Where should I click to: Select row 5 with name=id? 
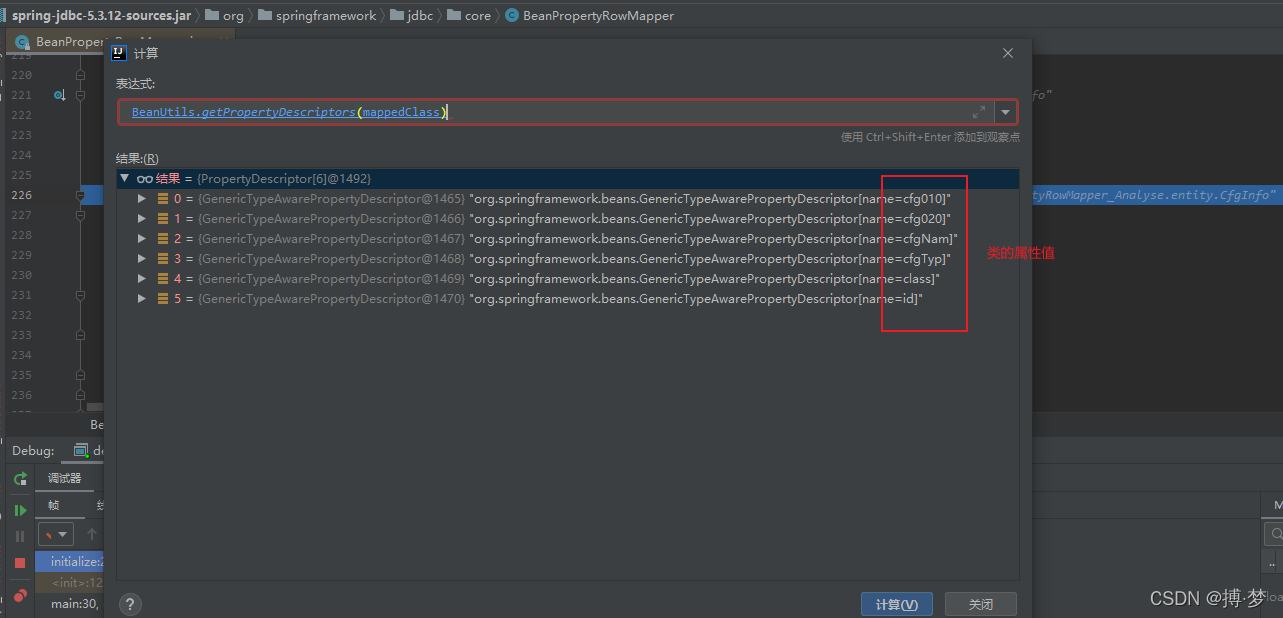coord(568,299)
